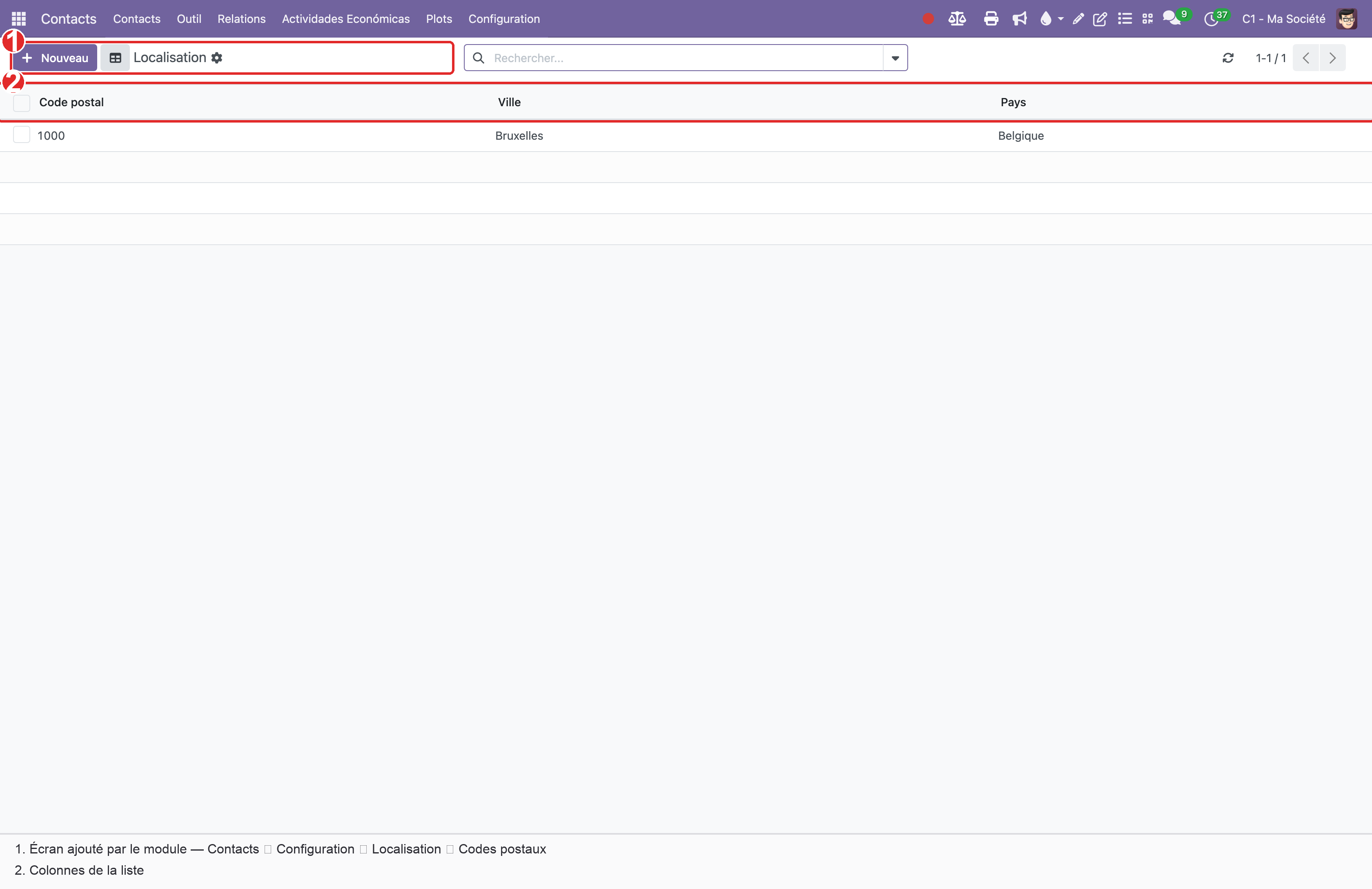Sort by Ville column header
The image size is (1372, 889).
point(510,102)
